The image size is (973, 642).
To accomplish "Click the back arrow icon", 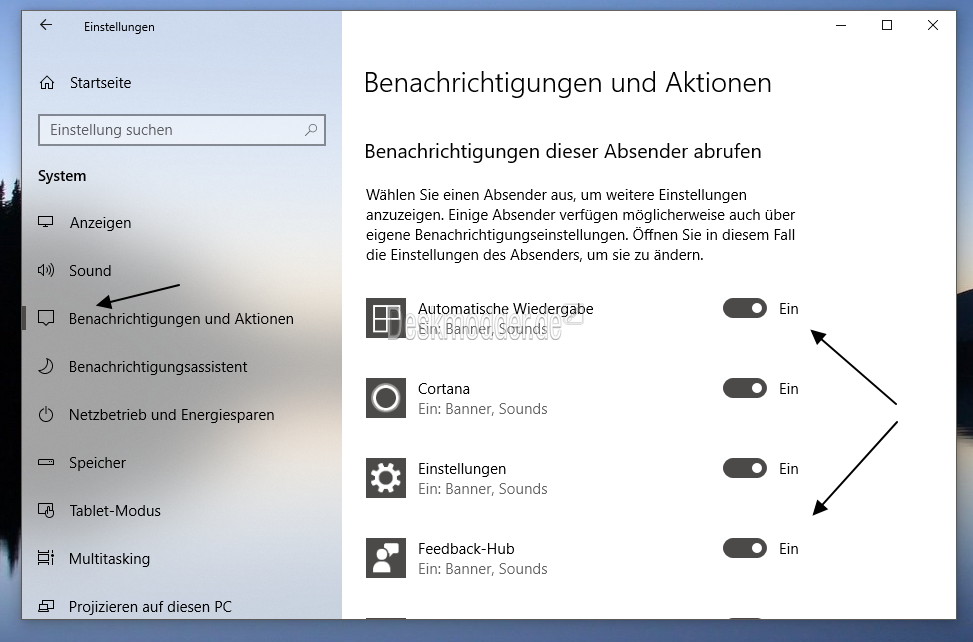I will (46, 25).
